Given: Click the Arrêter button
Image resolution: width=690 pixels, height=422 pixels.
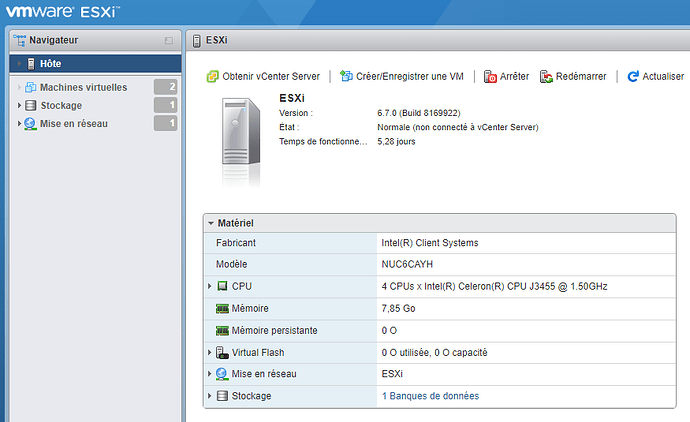Looking at the screenshot, I should pyautogui.click(x=506, y=77).
